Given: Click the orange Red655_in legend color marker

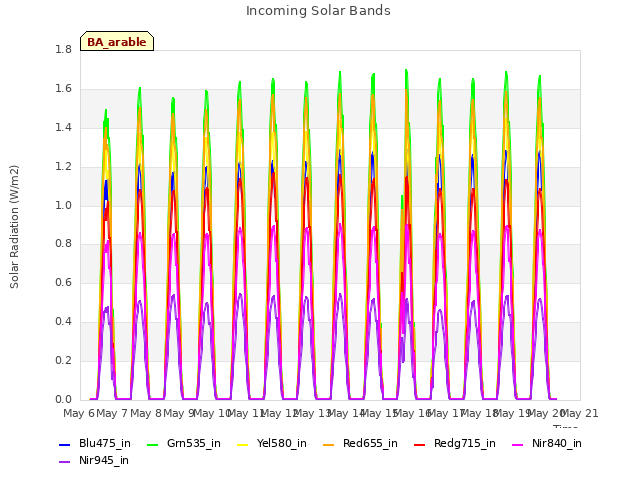Looking at the screenshot, I should [329, 444].
